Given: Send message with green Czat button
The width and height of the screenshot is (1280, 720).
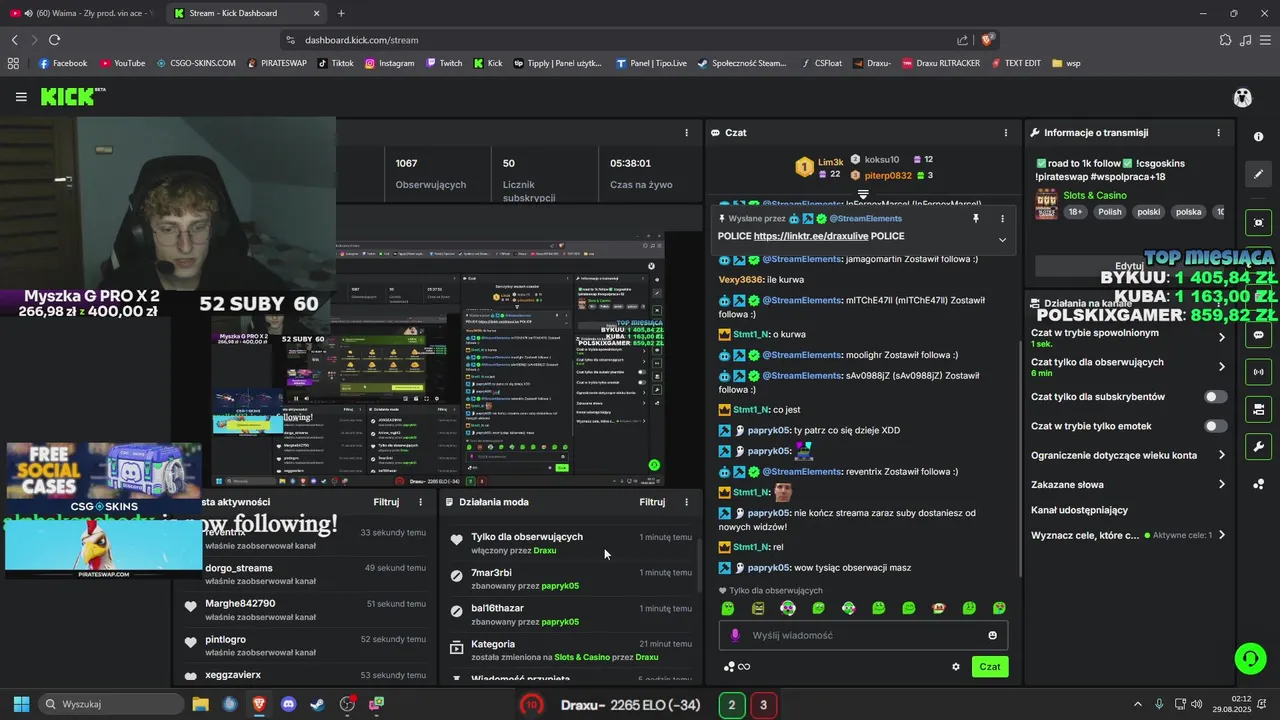Looking at the screenshot, I should coord(990,667).
